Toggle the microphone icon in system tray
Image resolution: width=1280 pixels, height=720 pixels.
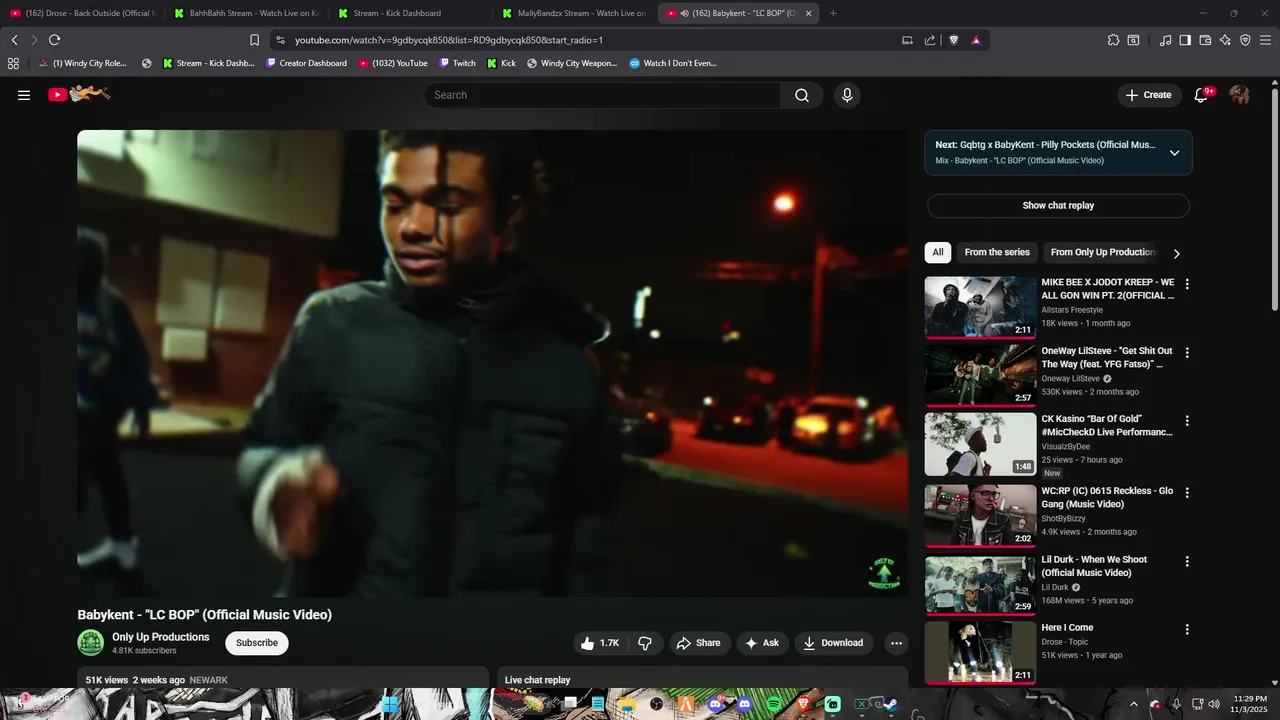1177,704
